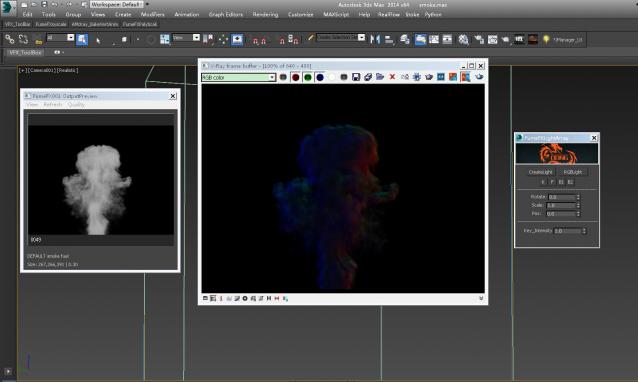The height and width of the screenshot is (382, 638).
Task: Click the teapot render icon in frame buffer
Action: click(x=429, y=77)
